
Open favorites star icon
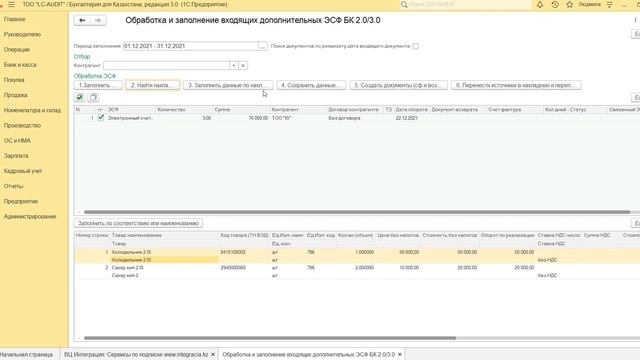pos(569,4)
